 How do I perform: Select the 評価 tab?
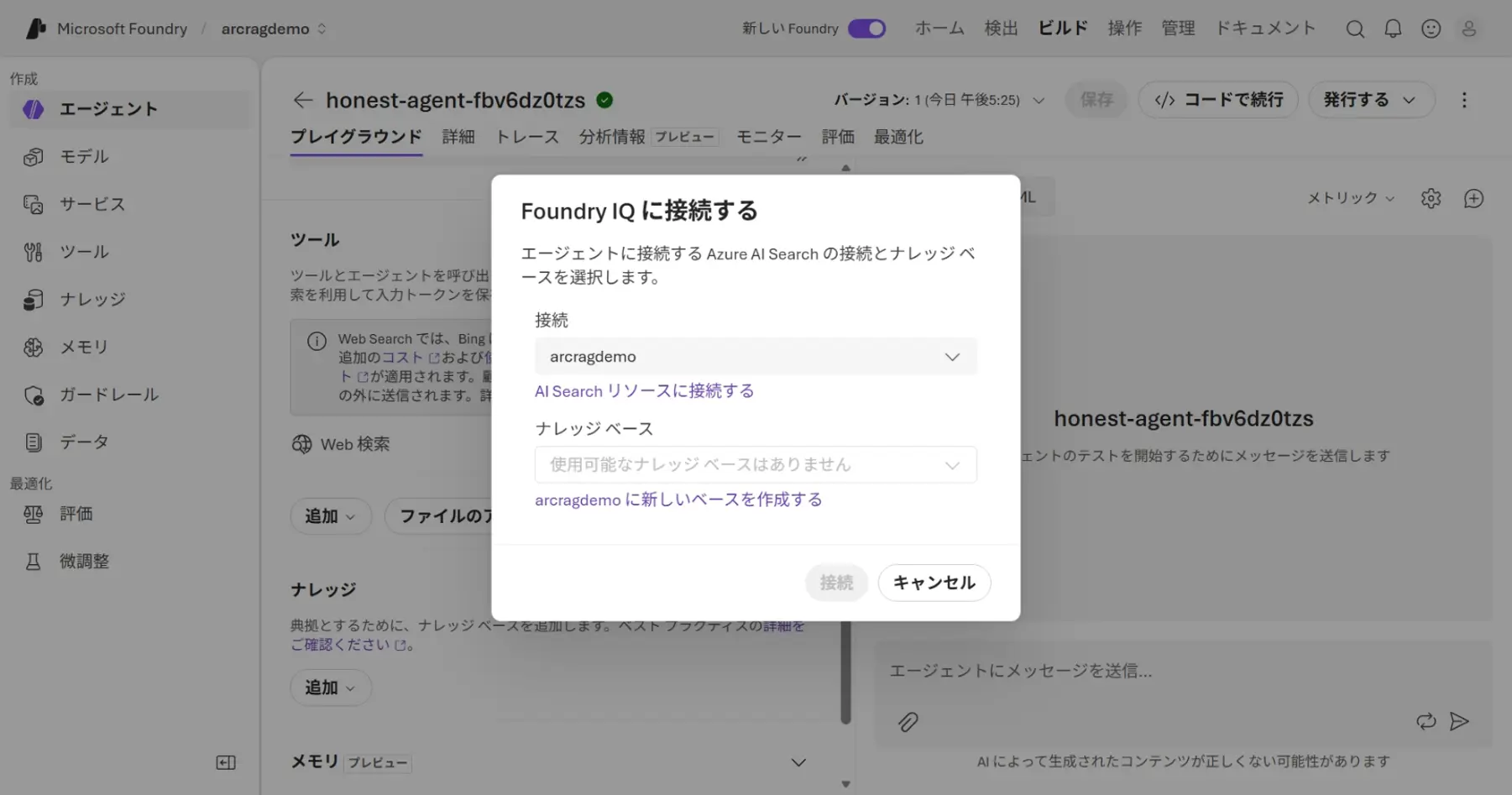click(838, 137)
